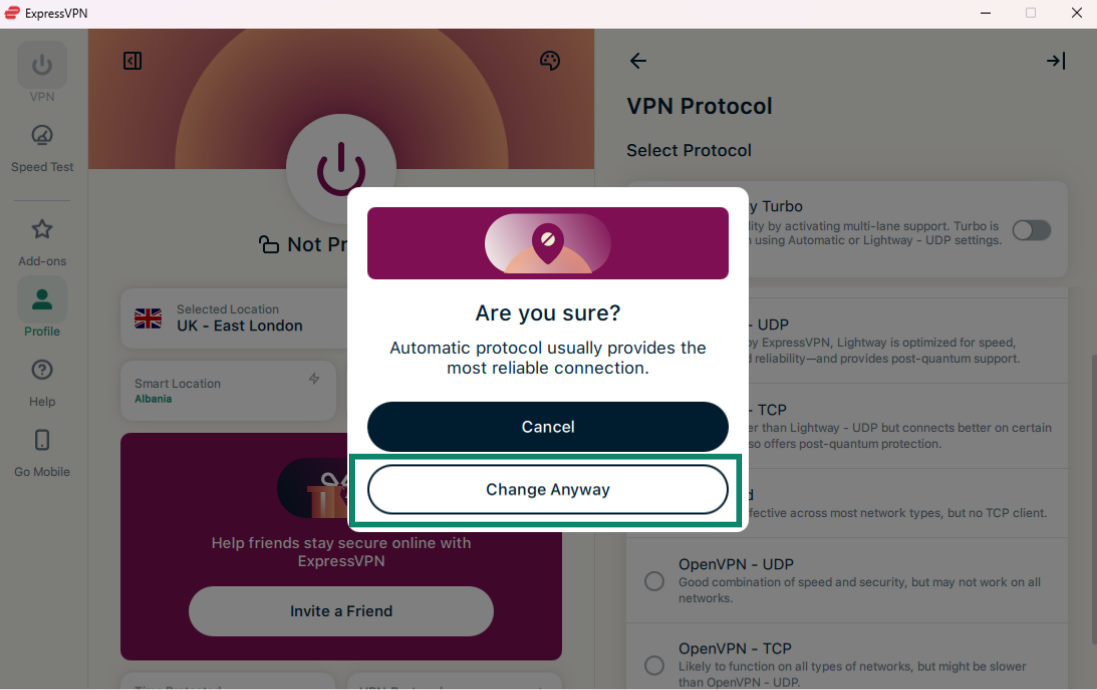Select the OpenVPN - TCP radio button
This screenshot has width=1097, height=690.
(x=654, y=665)
